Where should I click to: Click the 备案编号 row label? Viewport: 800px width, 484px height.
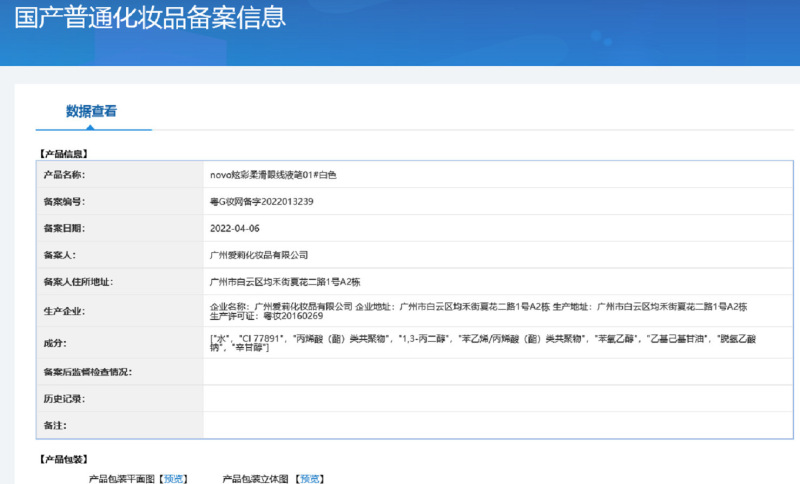(x=64, y=201)
